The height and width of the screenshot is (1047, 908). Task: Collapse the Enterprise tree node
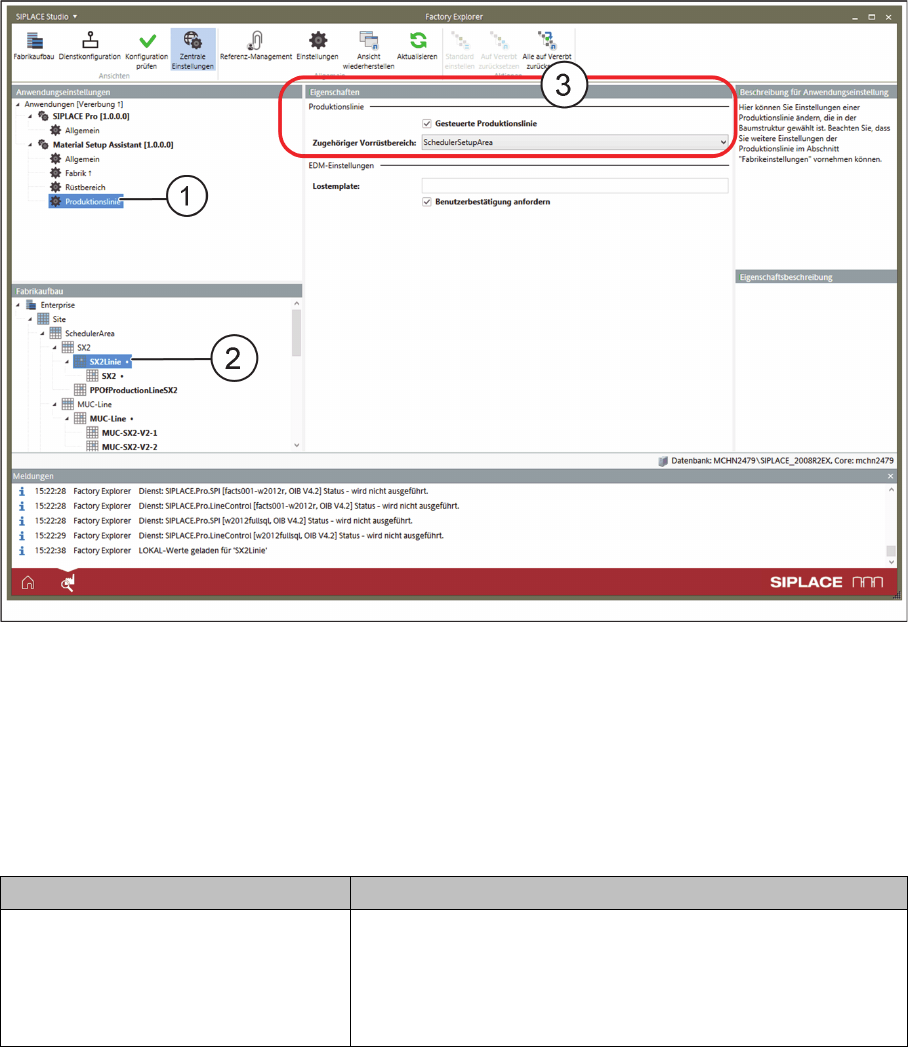coord(18,305)
